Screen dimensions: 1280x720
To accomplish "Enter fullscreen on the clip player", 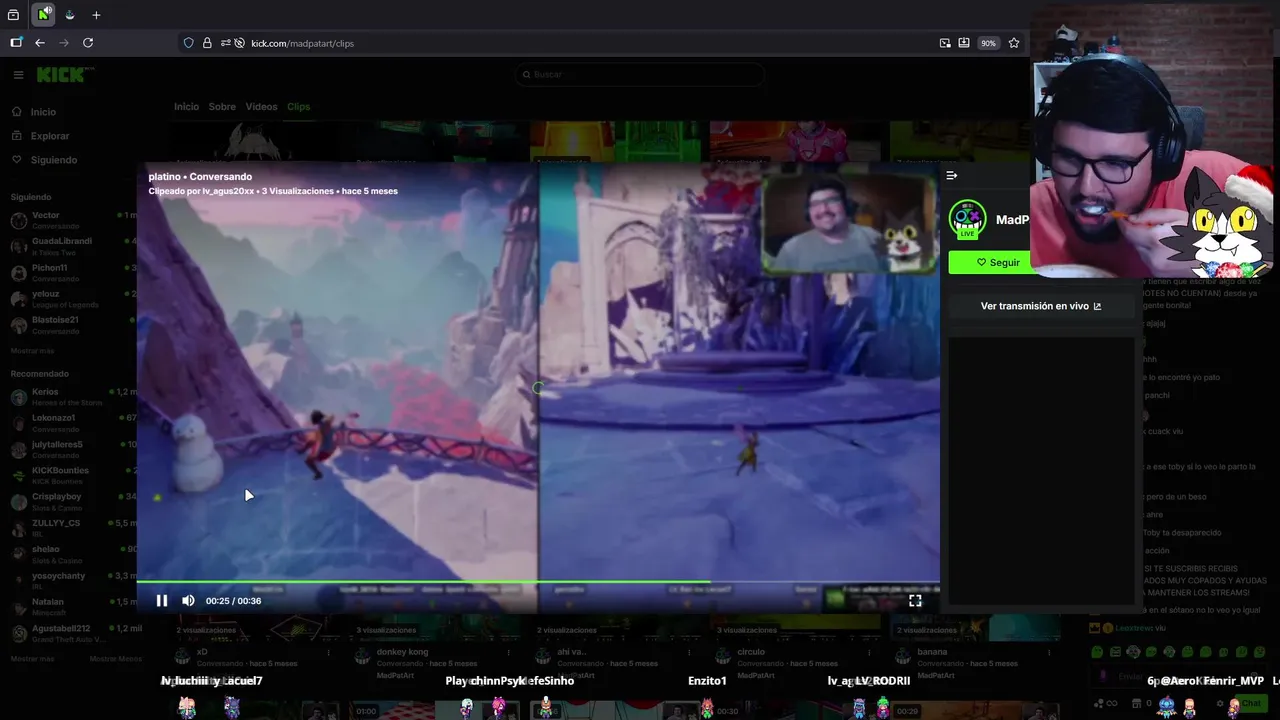I will [x=915, y=601].
